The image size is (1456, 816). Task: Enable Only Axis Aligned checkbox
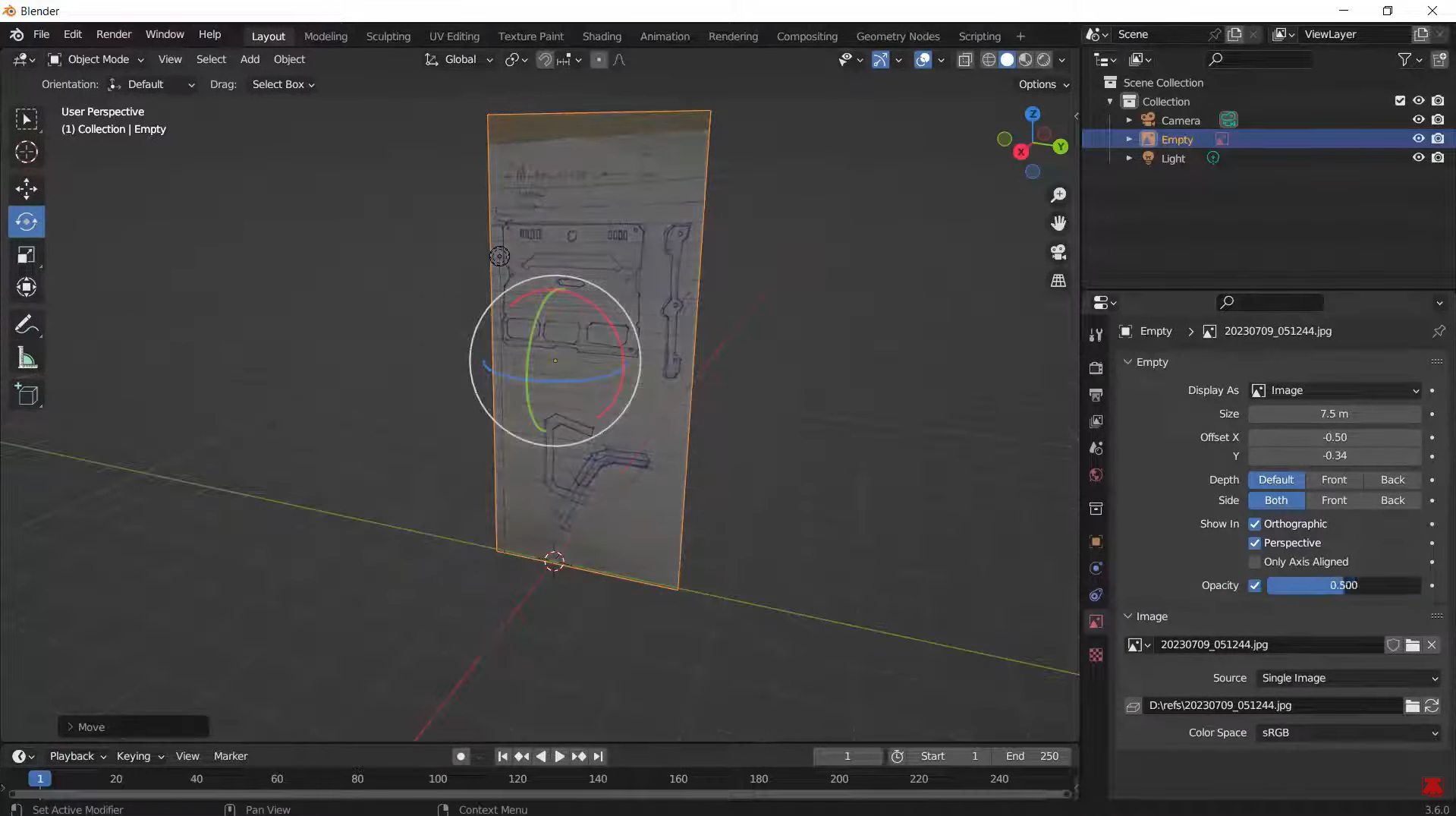1254,562
